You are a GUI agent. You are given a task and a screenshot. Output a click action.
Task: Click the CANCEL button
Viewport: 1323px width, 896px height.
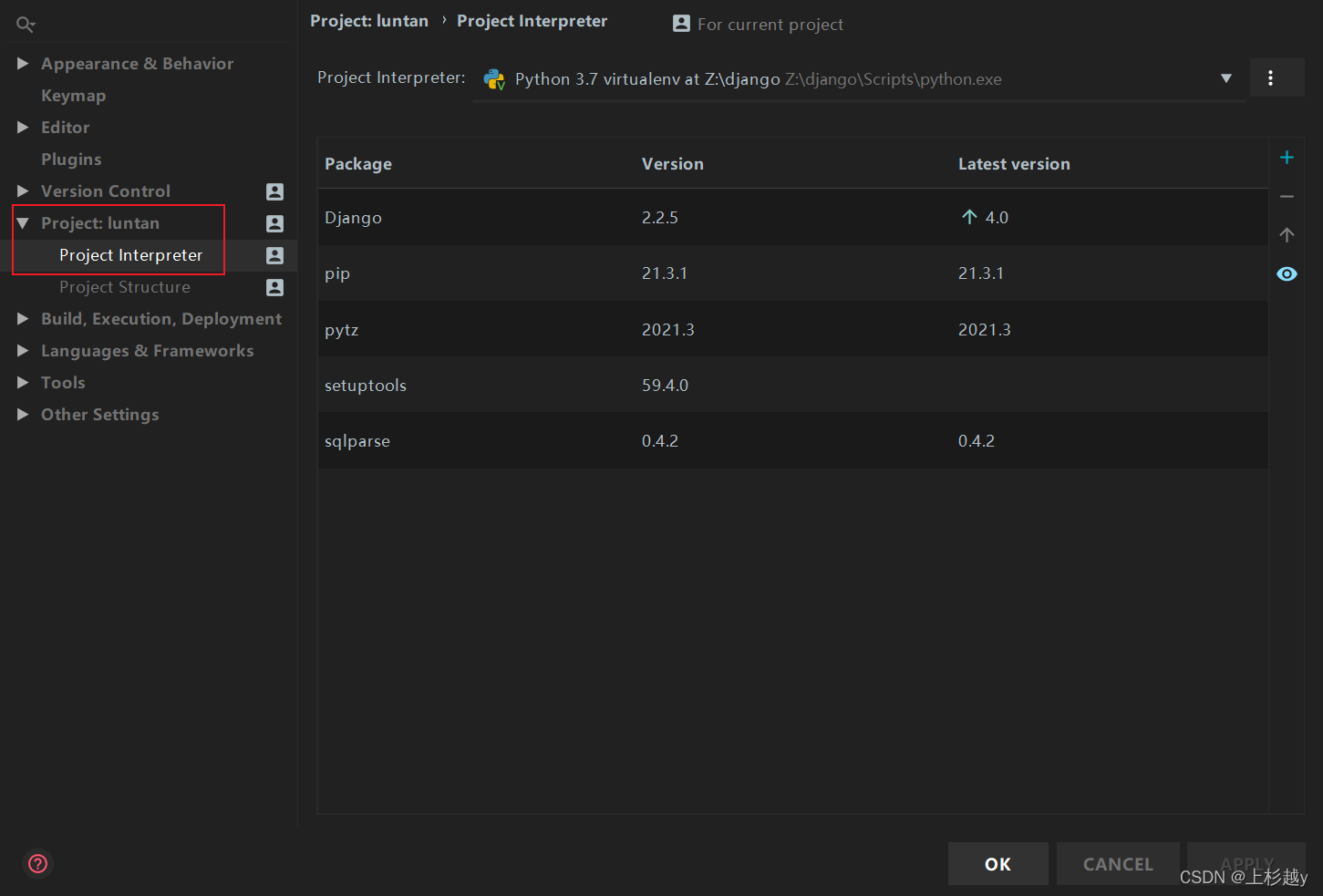1118,864
